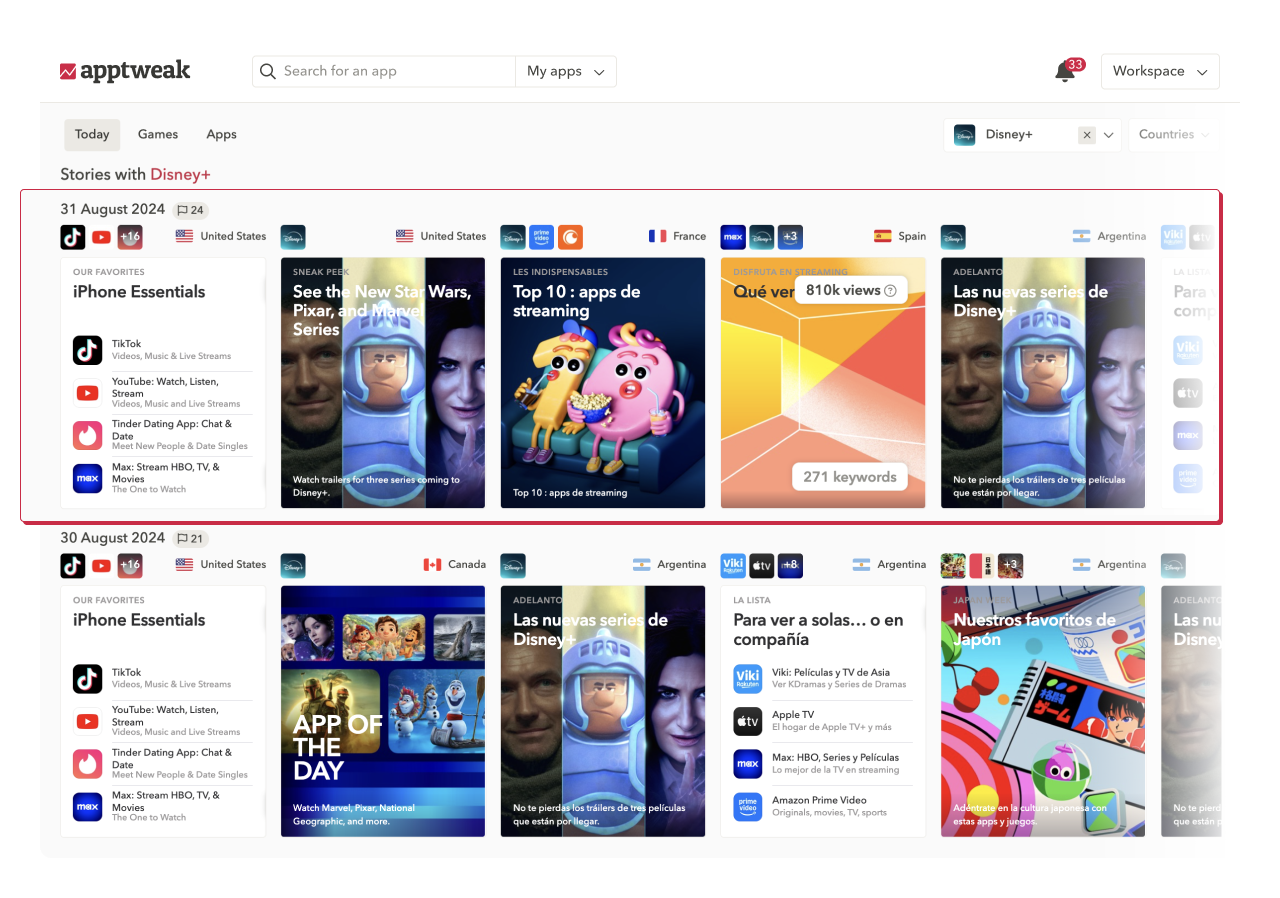Click the Amazon Prime Video icon in the La Lista card
Image resolution: width=1280 pixels, height=898 pixels.
[748, 807]
